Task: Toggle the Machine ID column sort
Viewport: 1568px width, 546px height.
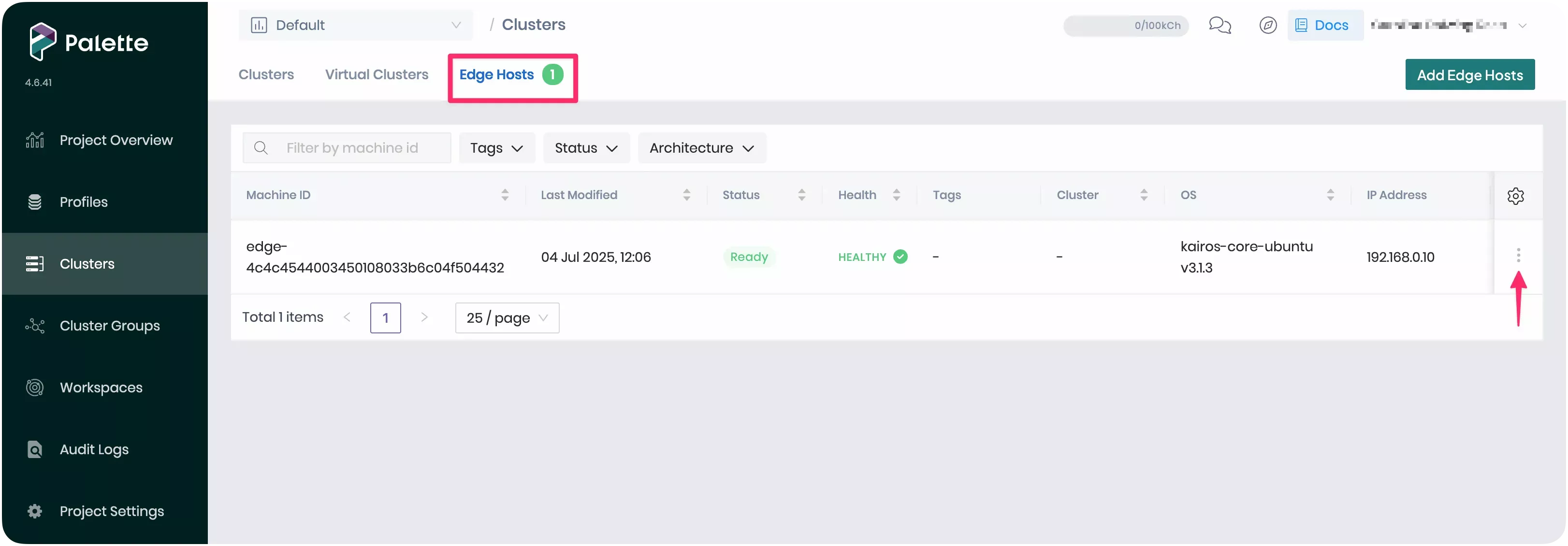Action: (505, 195)
